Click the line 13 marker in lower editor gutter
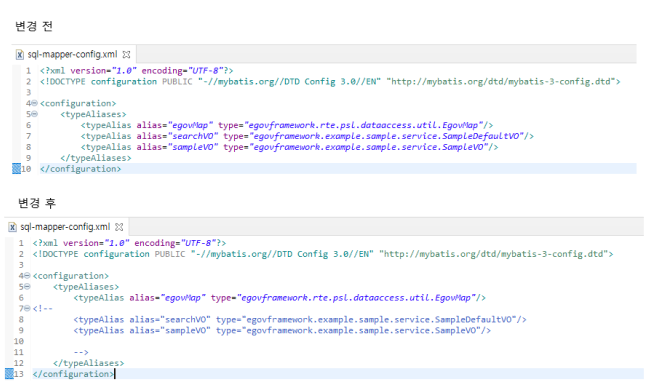 coord(9,374)
